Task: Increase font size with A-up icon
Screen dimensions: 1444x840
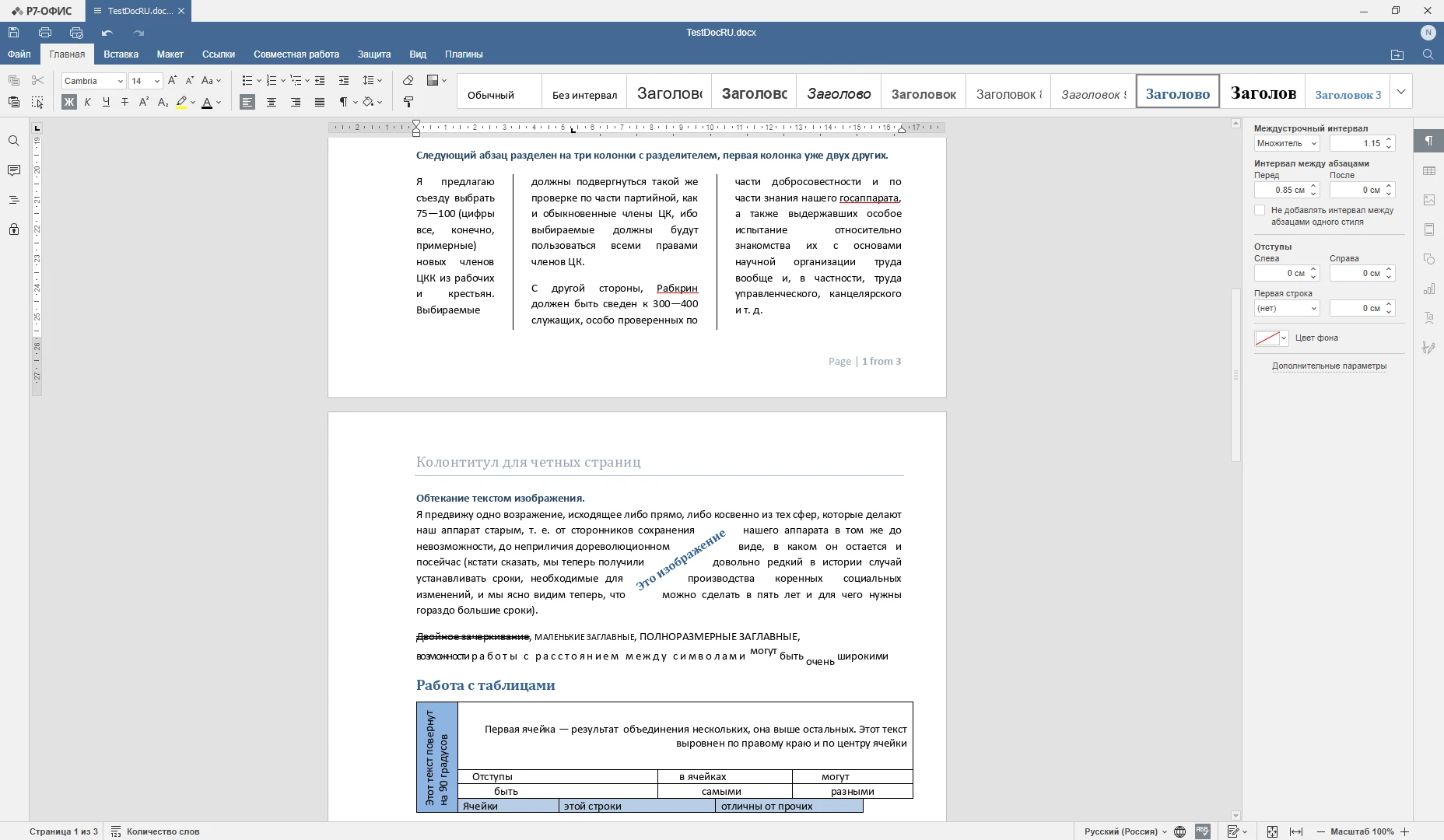Action: point(173,81)
